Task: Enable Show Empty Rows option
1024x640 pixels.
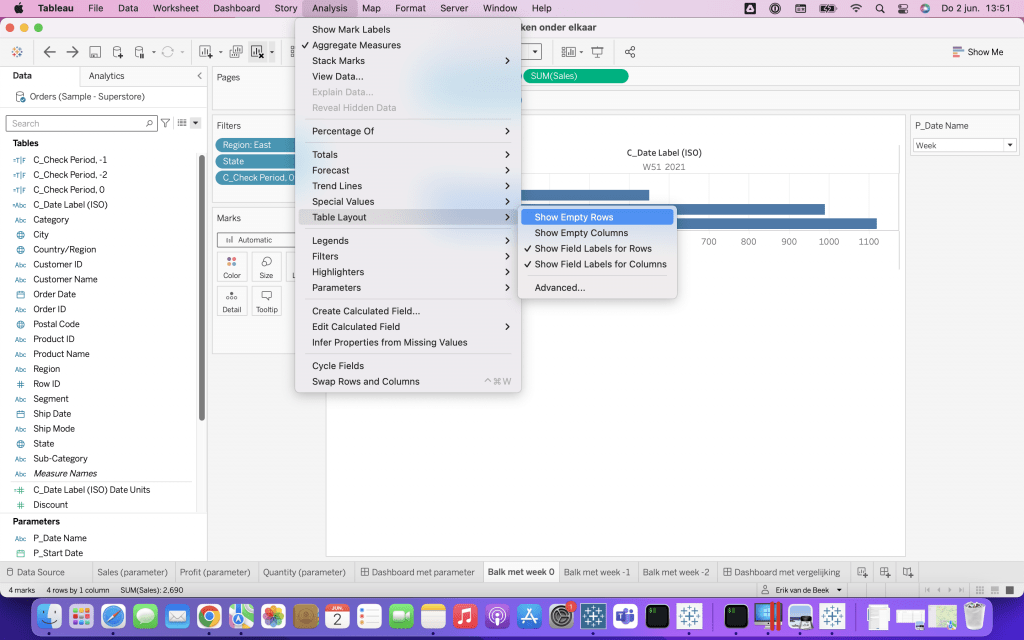Action: (x=574, y=217)
